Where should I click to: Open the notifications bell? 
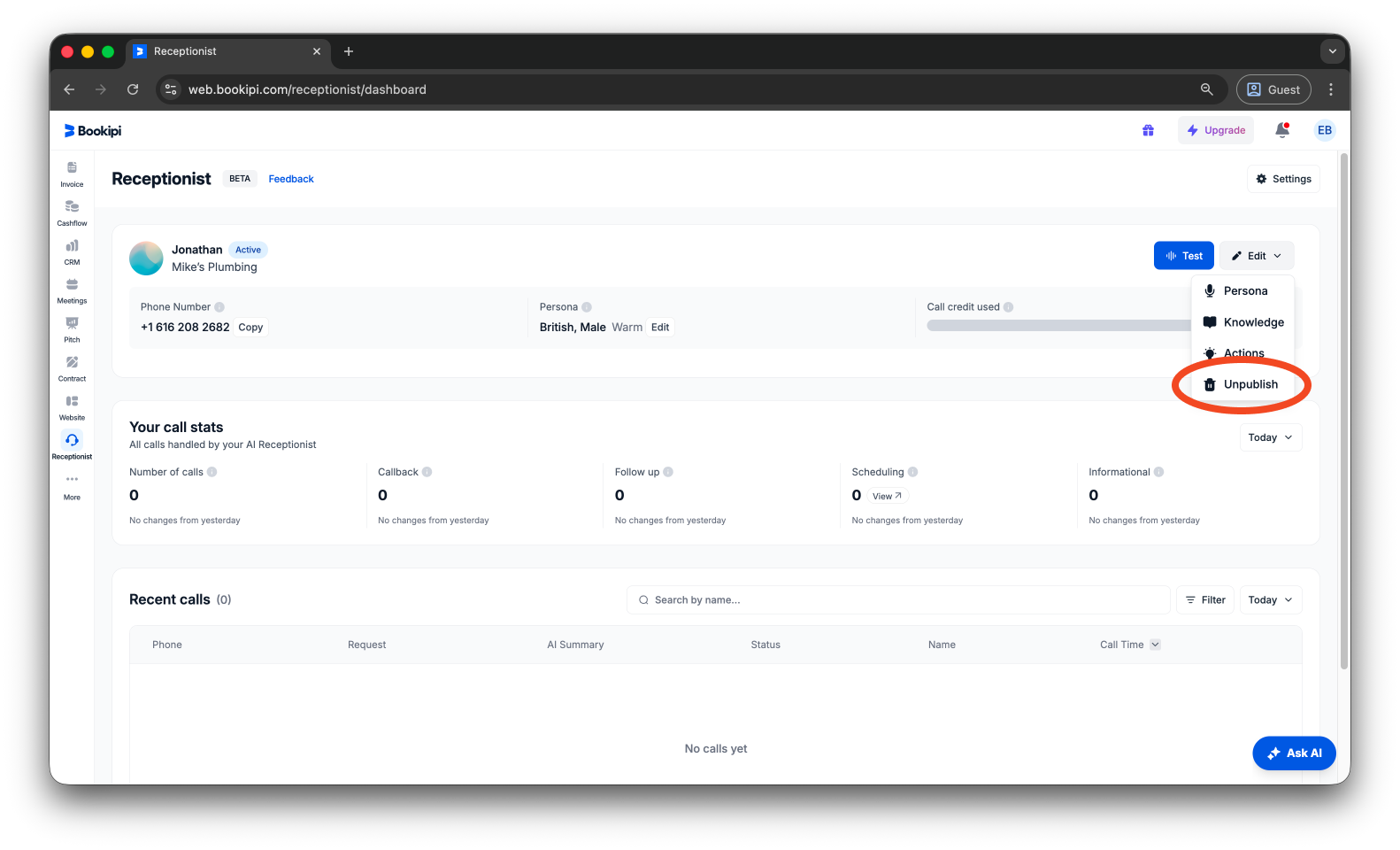tap(1281, 130)
